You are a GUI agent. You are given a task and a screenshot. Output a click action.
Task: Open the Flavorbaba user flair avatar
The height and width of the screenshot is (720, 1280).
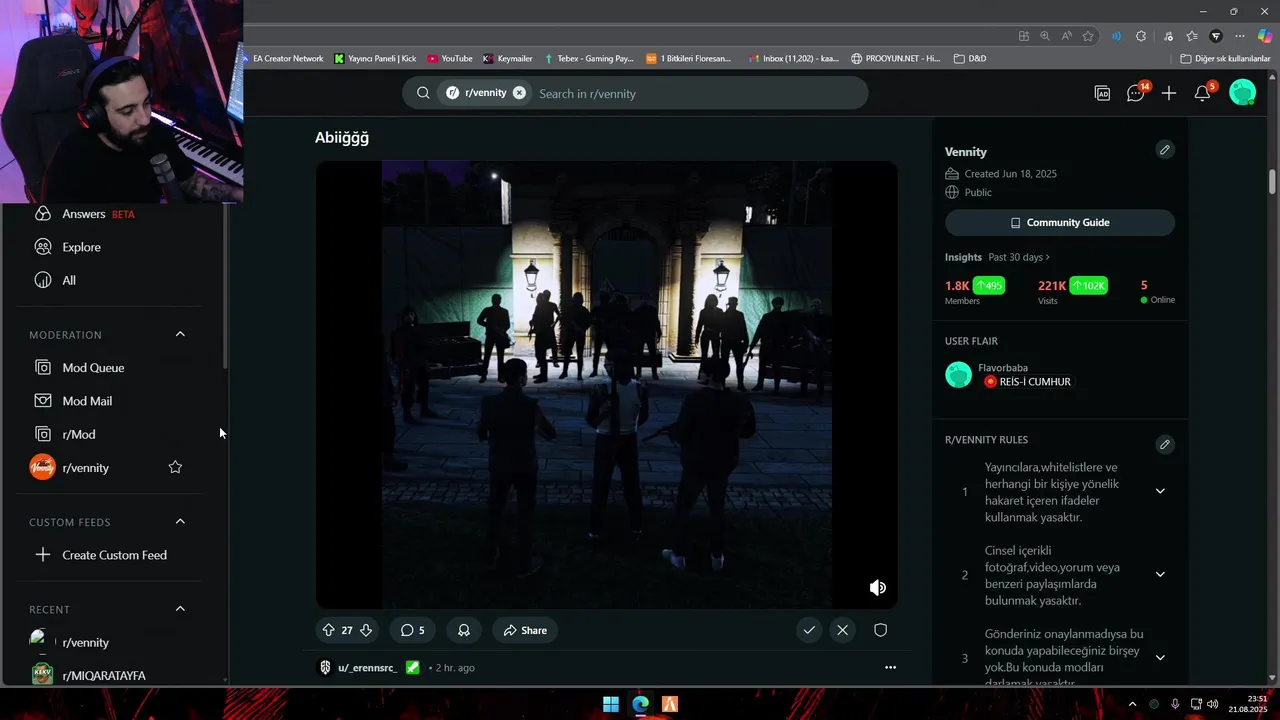(x=958, y=375)
